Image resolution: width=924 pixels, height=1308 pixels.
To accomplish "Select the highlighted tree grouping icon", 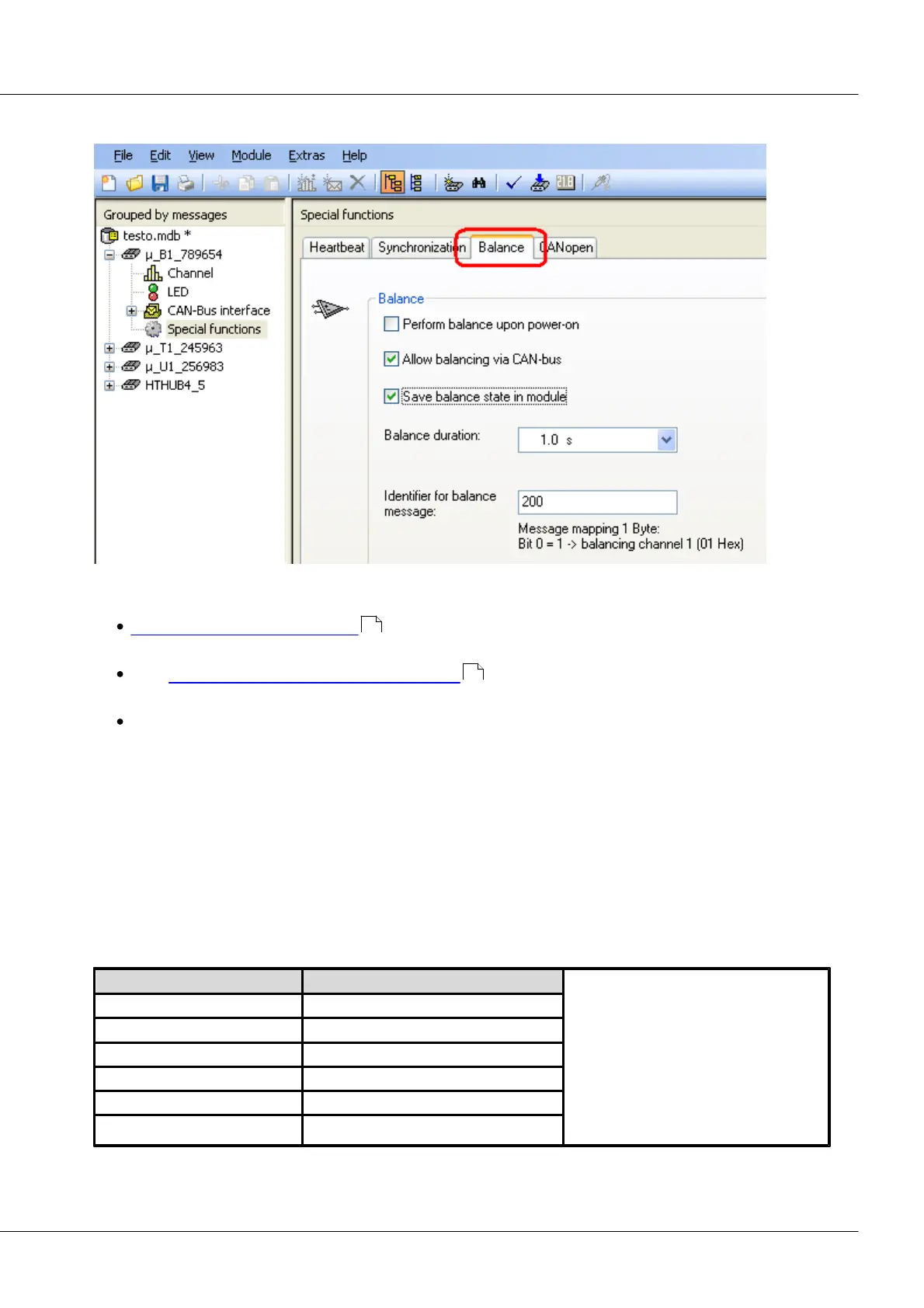I will (x=393, y=183).
